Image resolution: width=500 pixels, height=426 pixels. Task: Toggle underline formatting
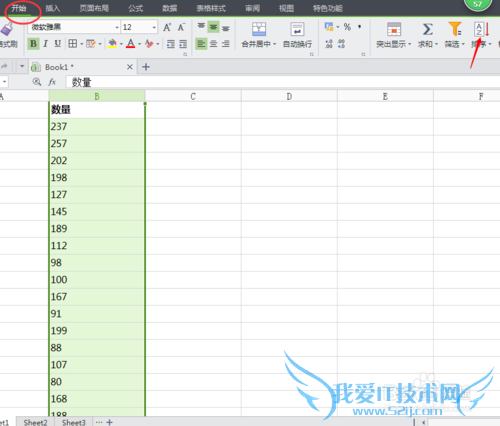click(x=58, y=44)
